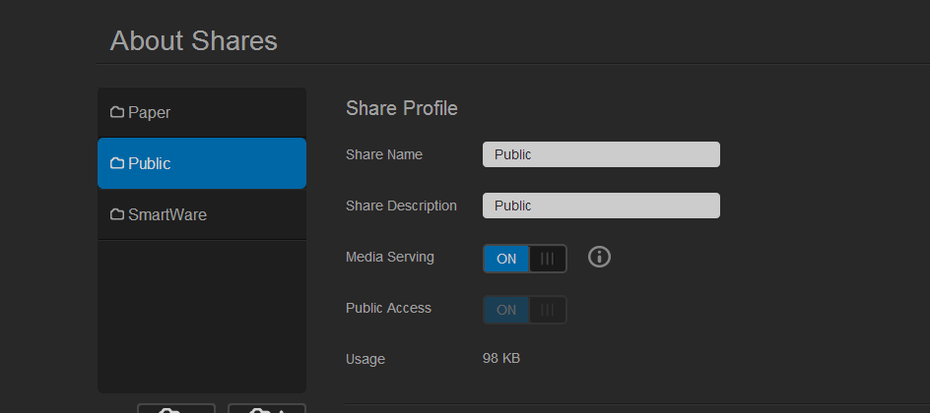930x413 pixels.
Task: Click into the Share Name field
Action: [x=601, y=154]
